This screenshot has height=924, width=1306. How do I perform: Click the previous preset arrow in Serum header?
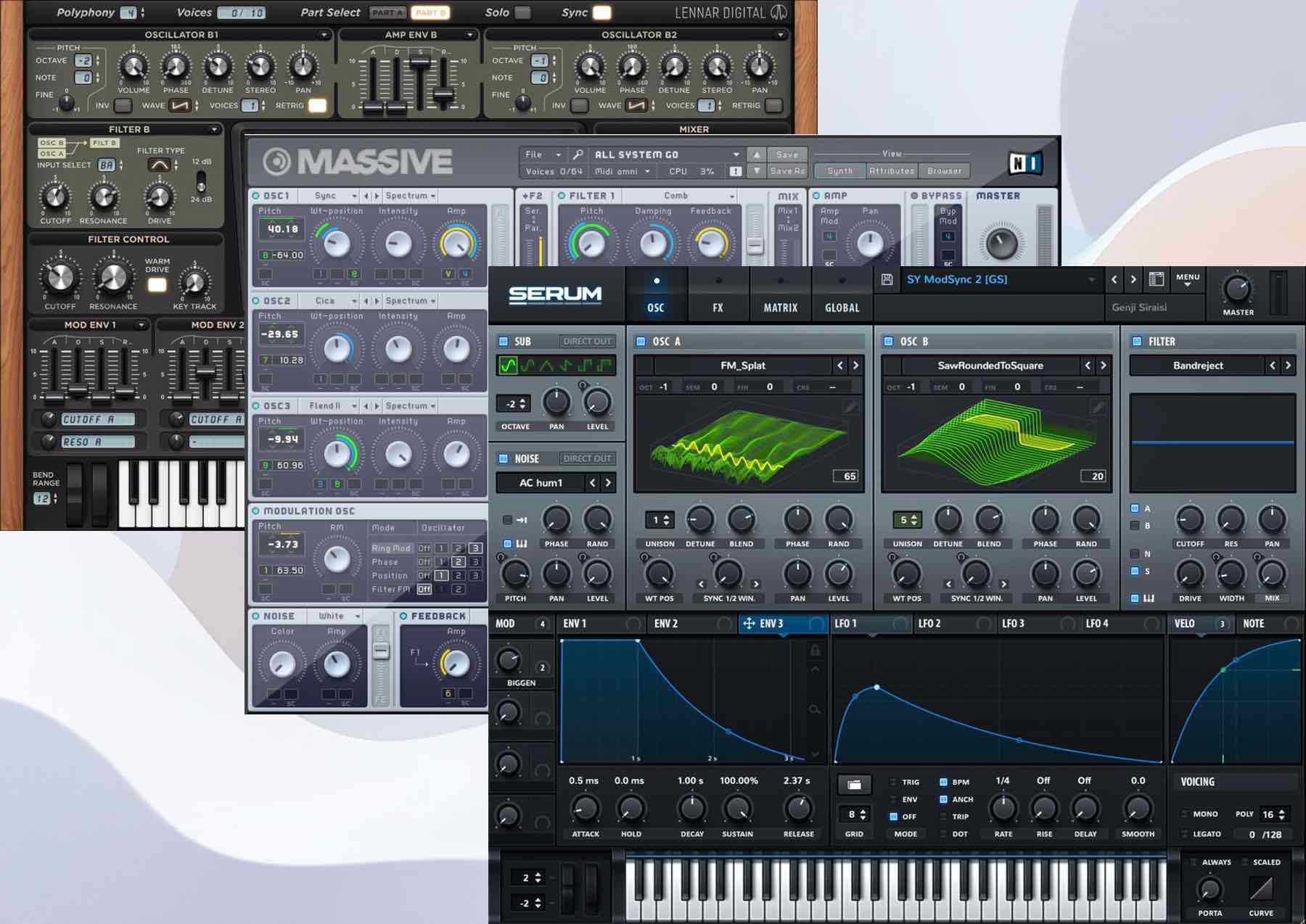coord(1114,280)
